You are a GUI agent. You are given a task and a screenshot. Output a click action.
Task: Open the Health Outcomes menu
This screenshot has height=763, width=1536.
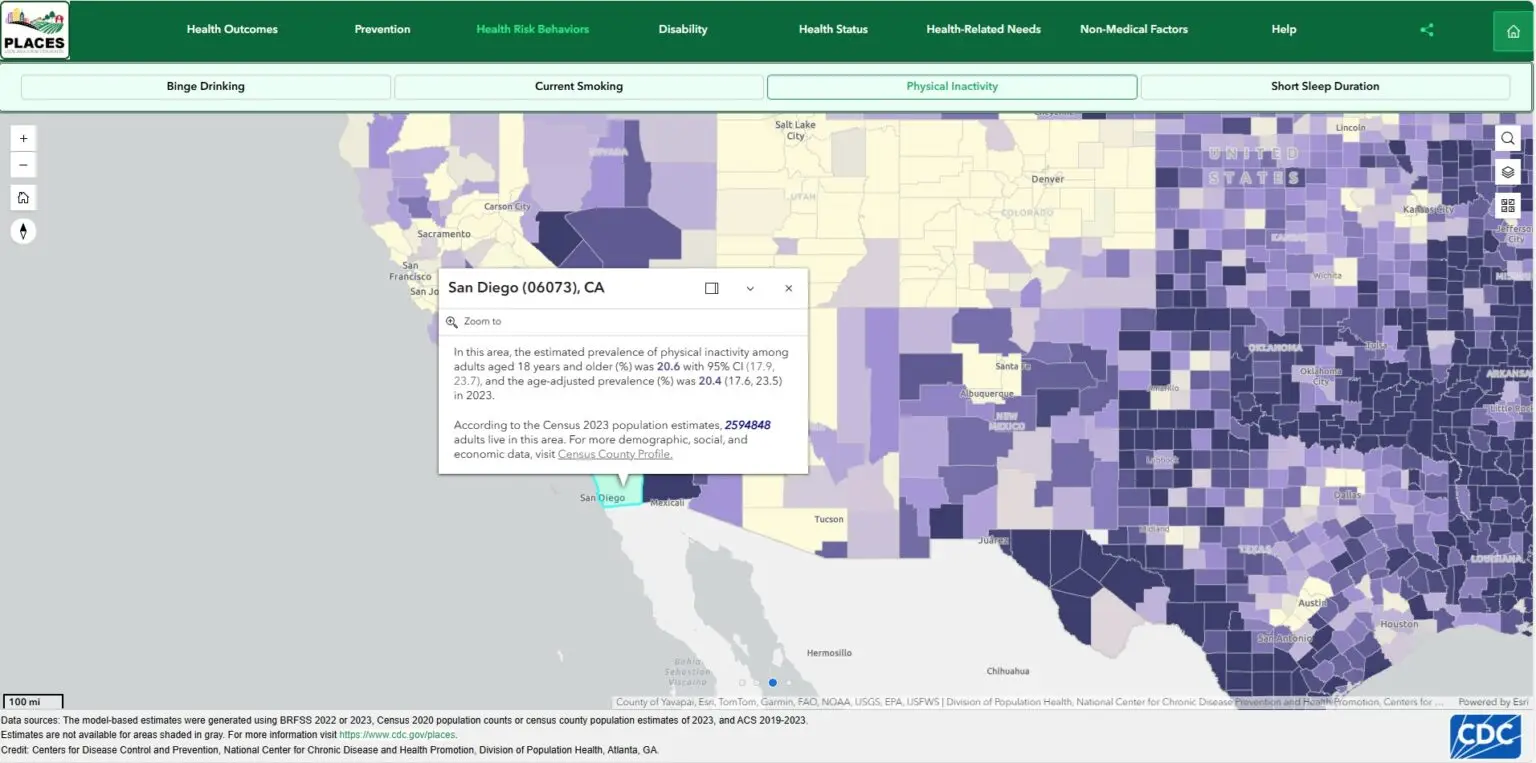click(232, 29)
